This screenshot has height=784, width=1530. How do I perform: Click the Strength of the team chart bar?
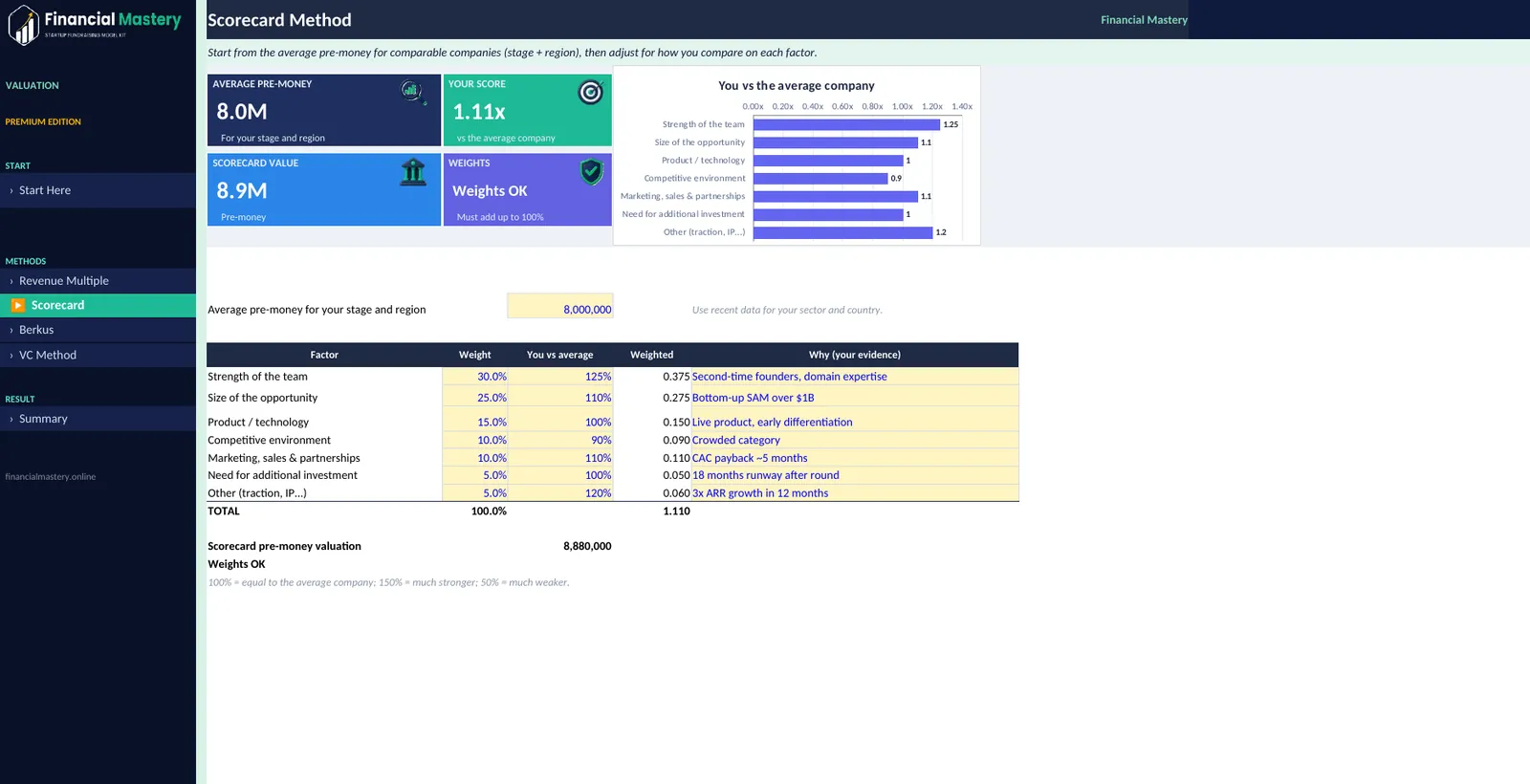click(x=846, y=124)
